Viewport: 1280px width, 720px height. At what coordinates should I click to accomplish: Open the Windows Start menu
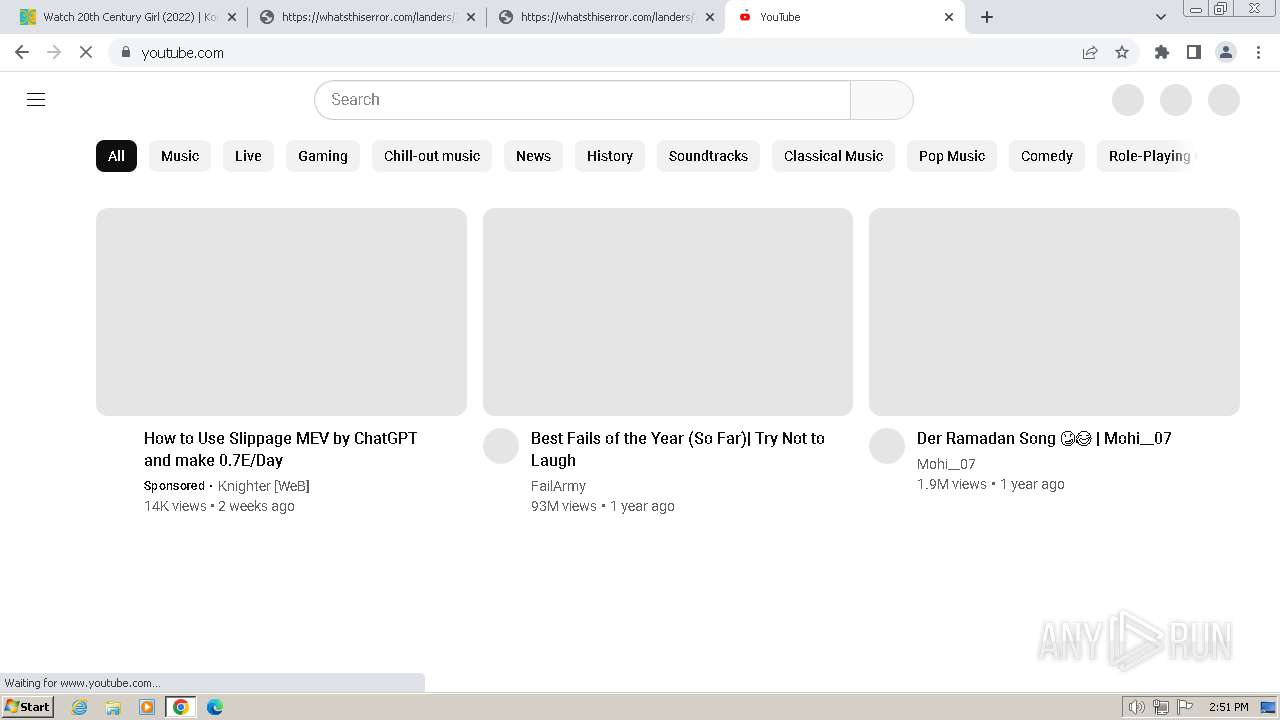click(28, 706)
